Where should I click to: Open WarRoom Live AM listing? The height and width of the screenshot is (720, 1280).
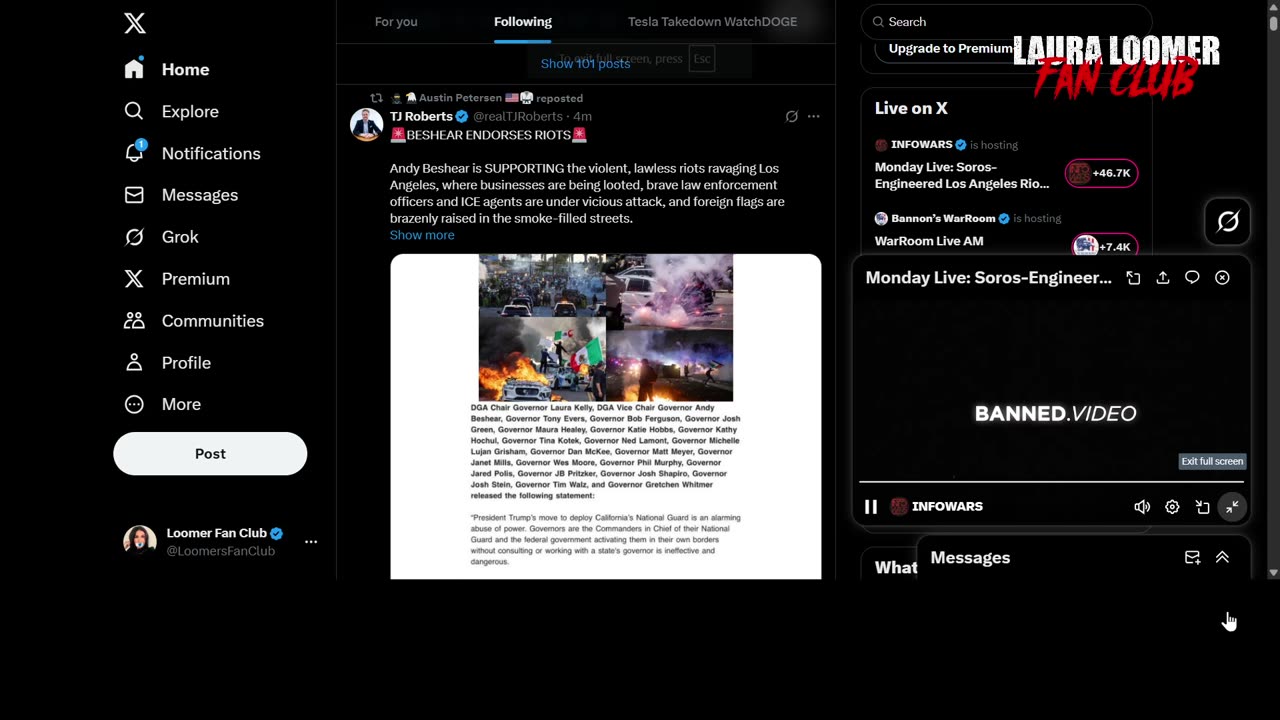tap(929, 241)
